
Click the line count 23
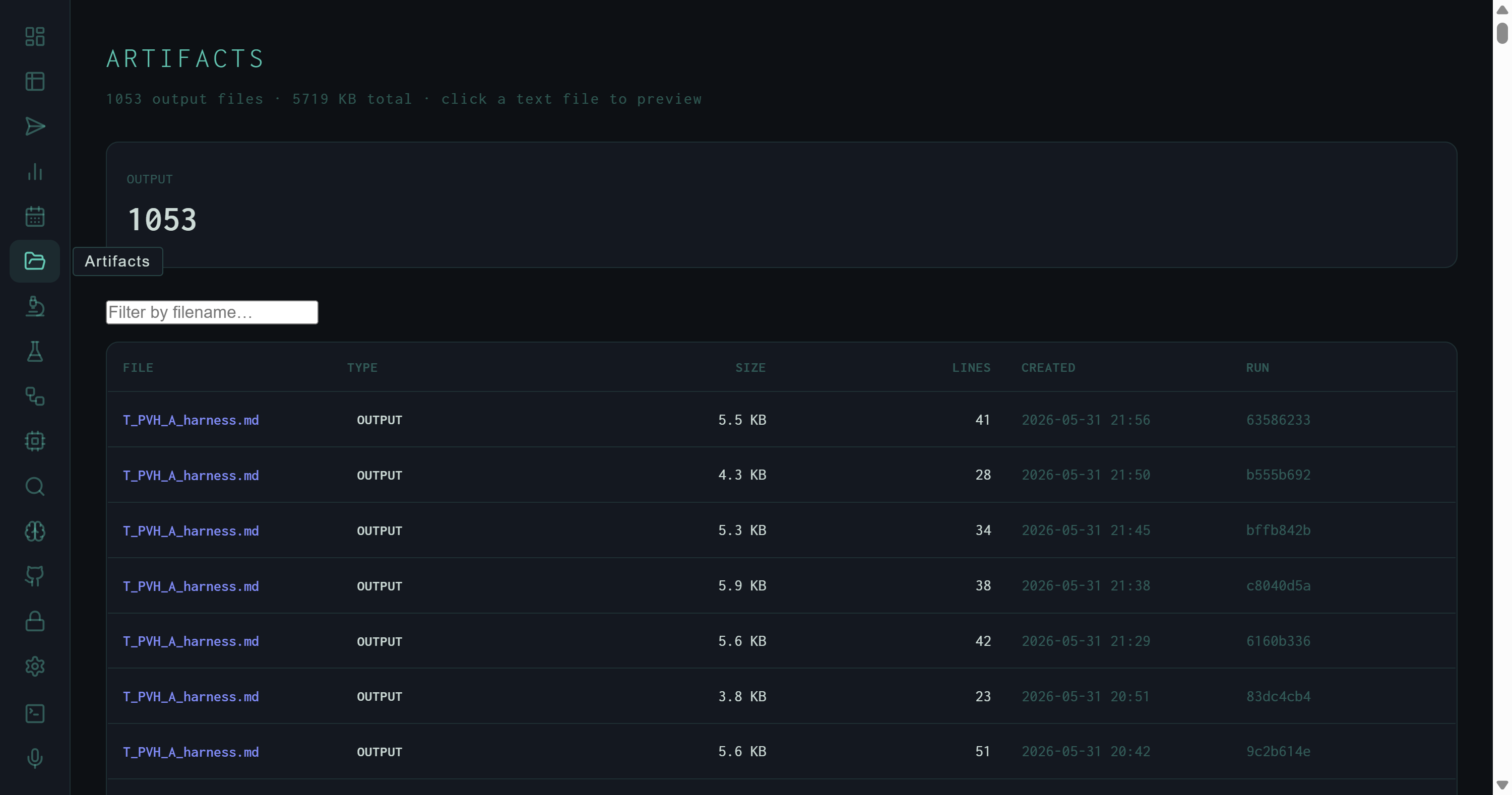[983, 696]
